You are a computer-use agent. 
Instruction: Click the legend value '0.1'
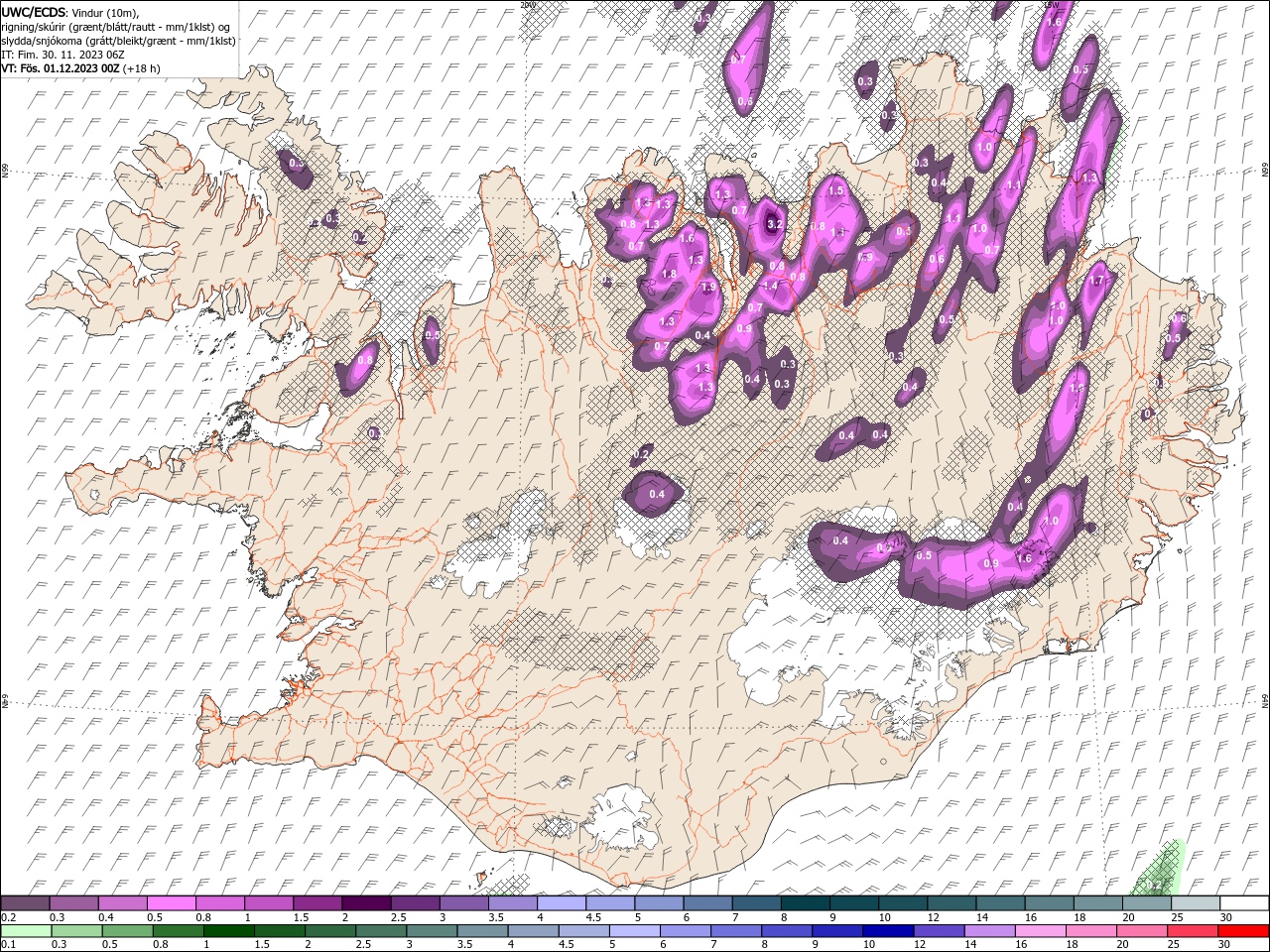(10, 945)
